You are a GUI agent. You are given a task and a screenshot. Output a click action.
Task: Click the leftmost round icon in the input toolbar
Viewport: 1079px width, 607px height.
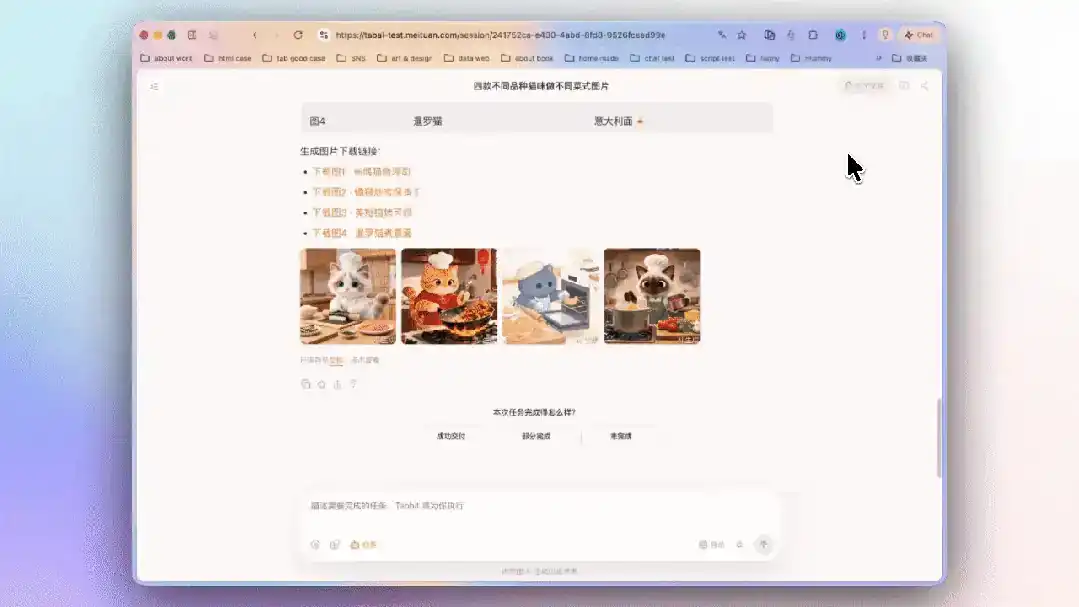(x=315, y=544)
